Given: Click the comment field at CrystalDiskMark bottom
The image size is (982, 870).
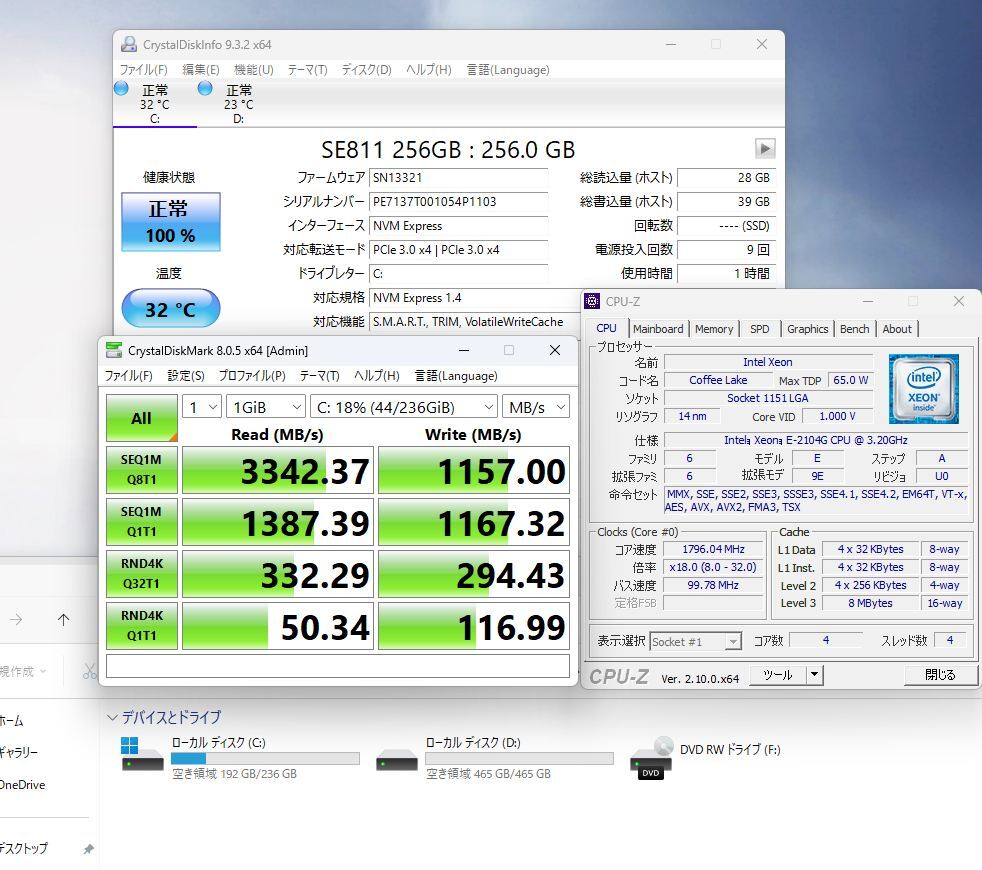Looking at the screenshot, I should coord(338,666).
